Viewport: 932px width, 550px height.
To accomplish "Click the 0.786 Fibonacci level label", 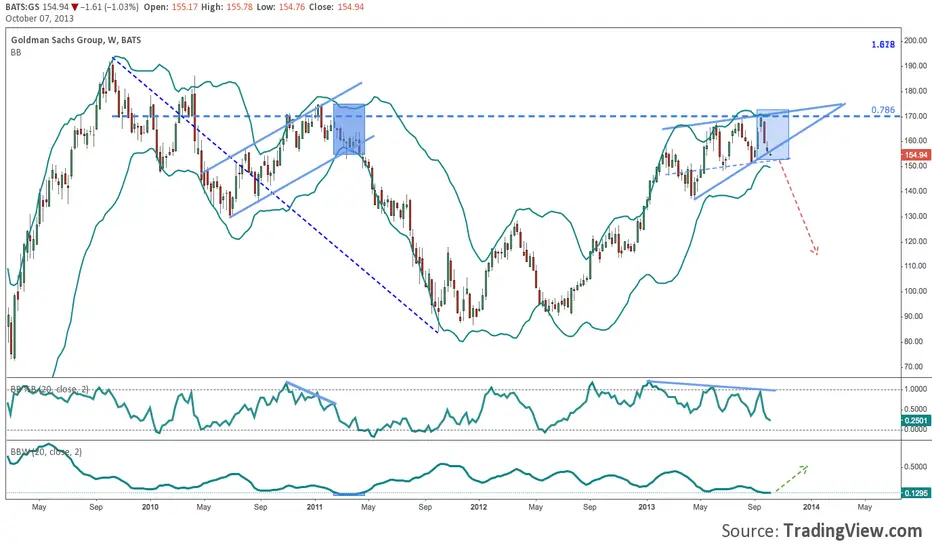I will point(883,109).
